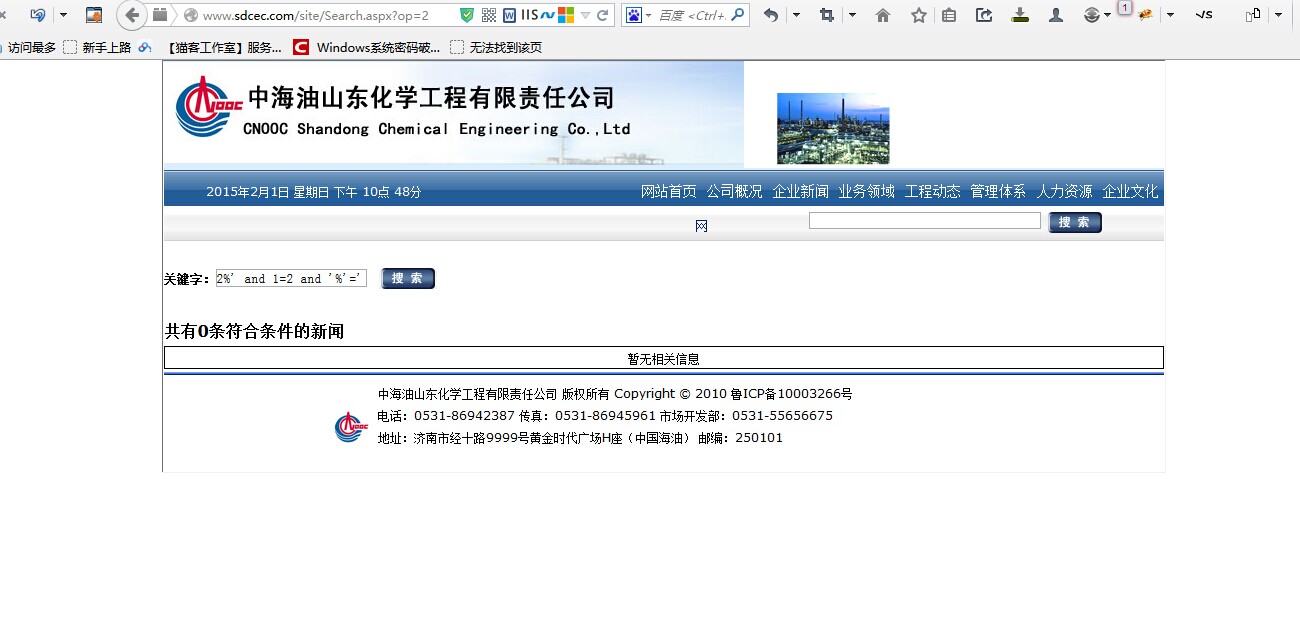Click the green shield security icon

(x=467, y=15)
